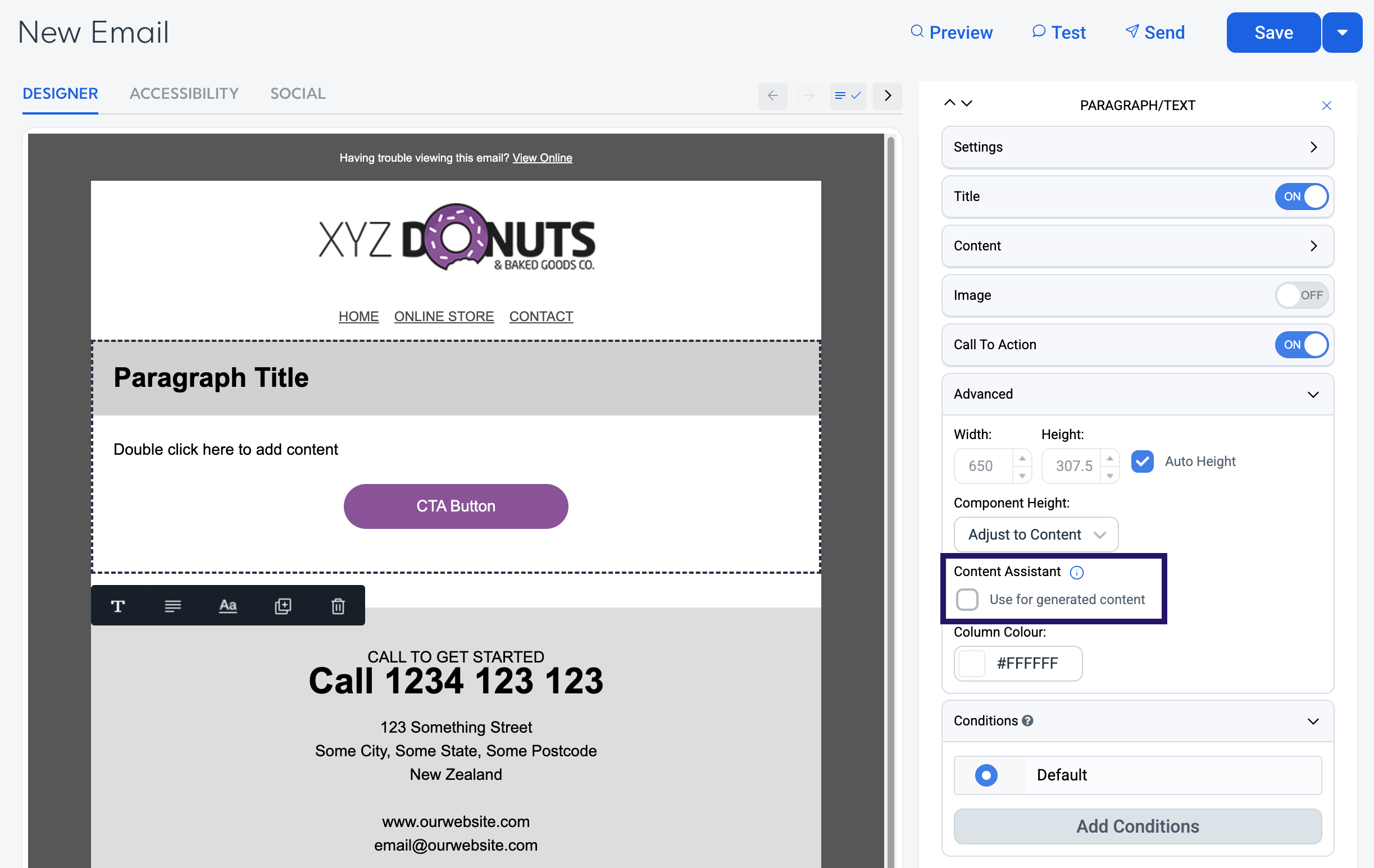1374x868 pixels.
Task: Click the list checkmark icon in the toolbar
Action: click(847, 96)
